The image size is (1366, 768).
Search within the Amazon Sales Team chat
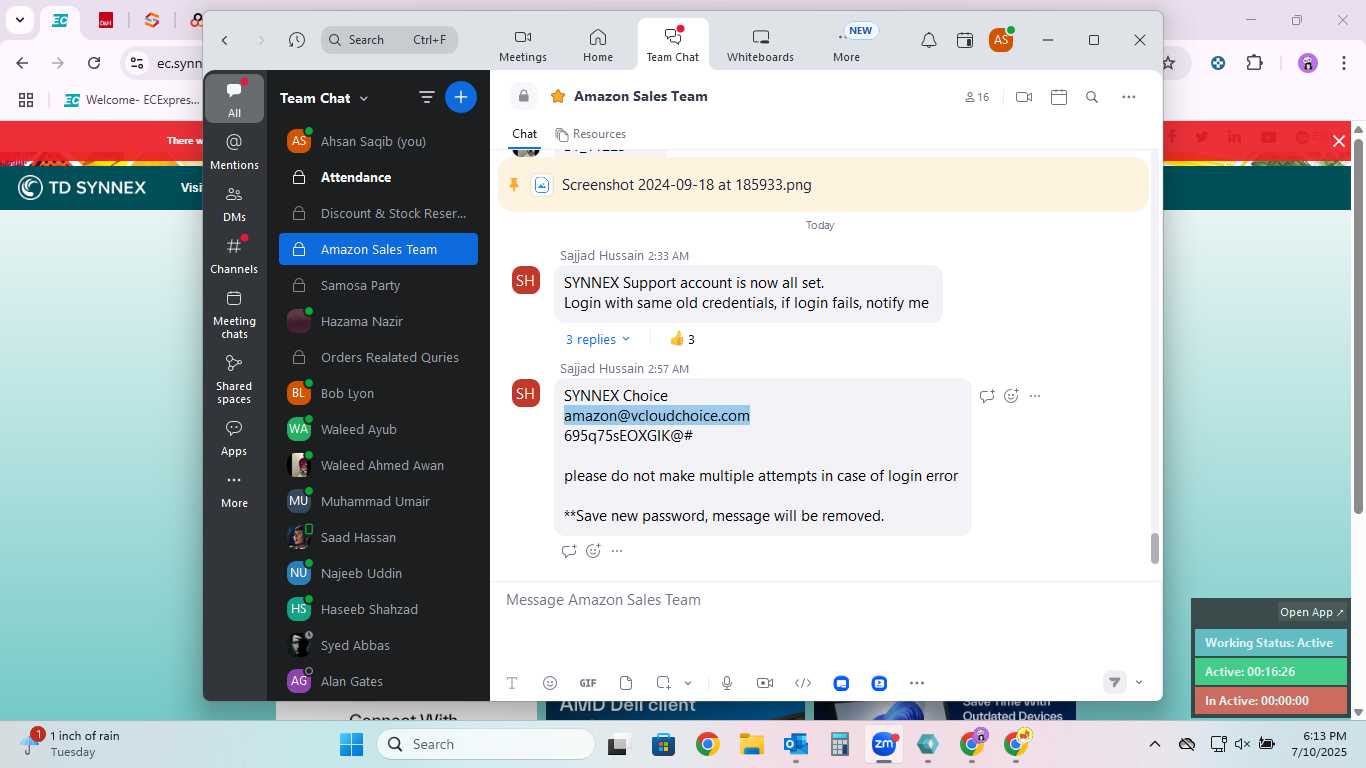[1092, 97]
